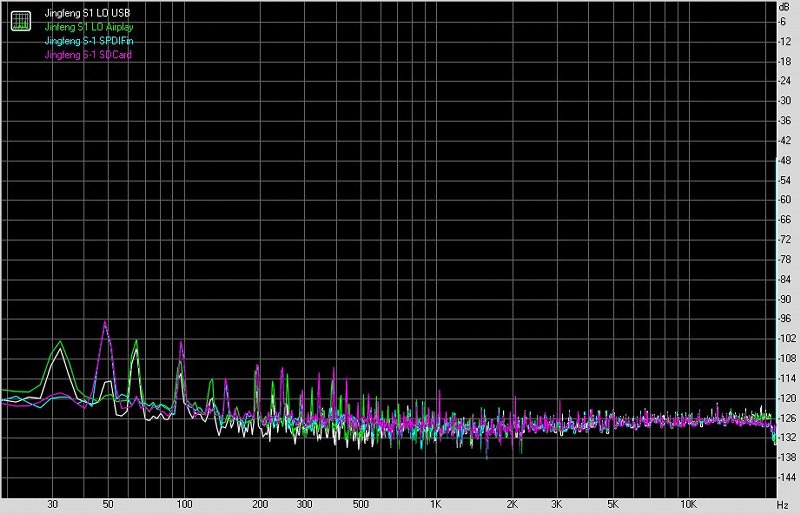Click the 10K frequency axis label
800x513 pixels.
click(x=688, y=504)
